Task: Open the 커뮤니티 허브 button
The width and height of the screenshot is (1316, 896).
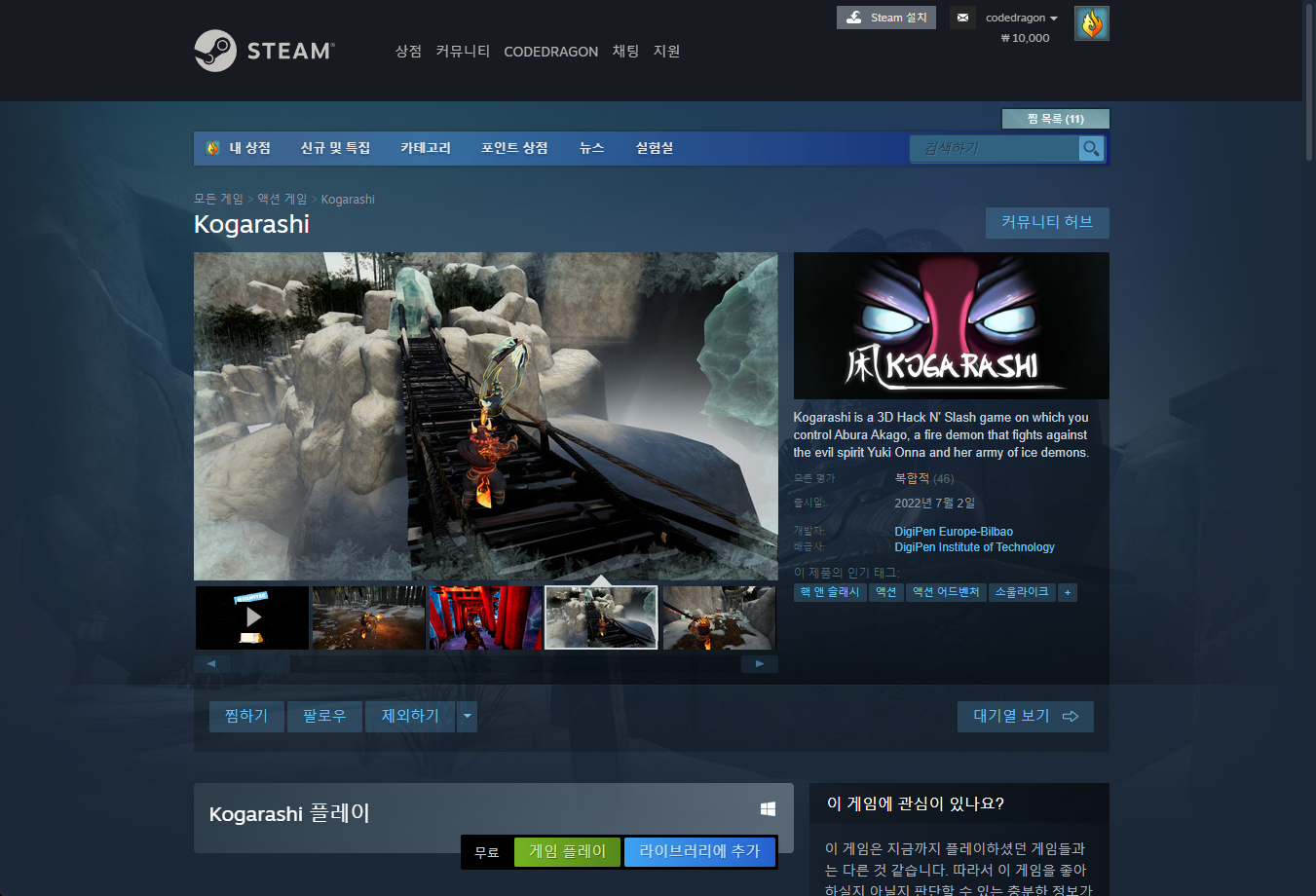Action: (x=1047, y=222)
